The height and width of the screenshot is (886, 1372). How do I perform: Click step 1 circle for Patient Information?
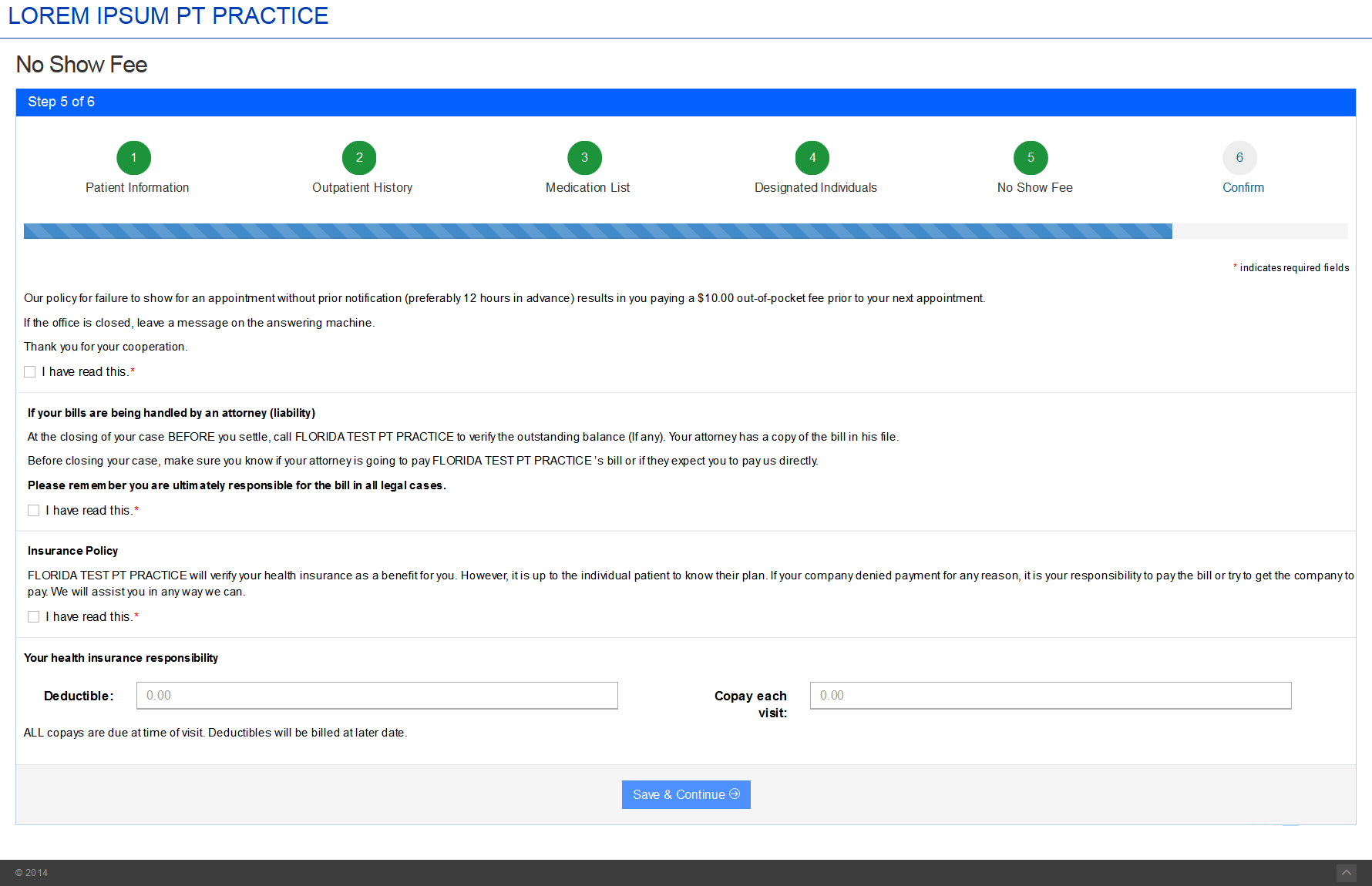tap(133, 158)
